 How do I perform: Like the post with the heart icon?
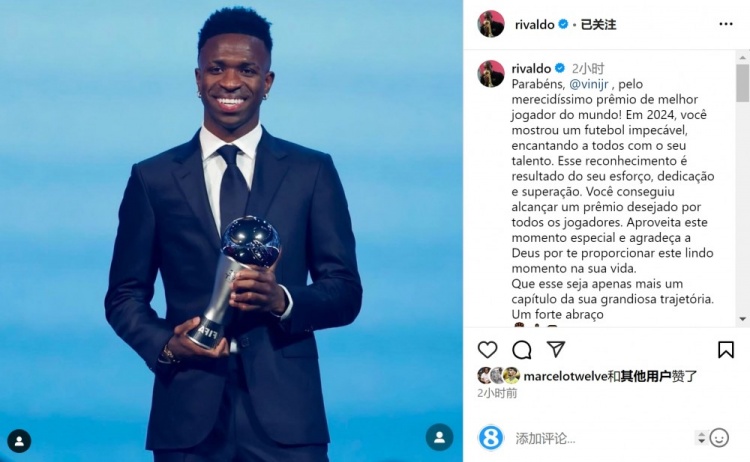[x=487, y=350]
